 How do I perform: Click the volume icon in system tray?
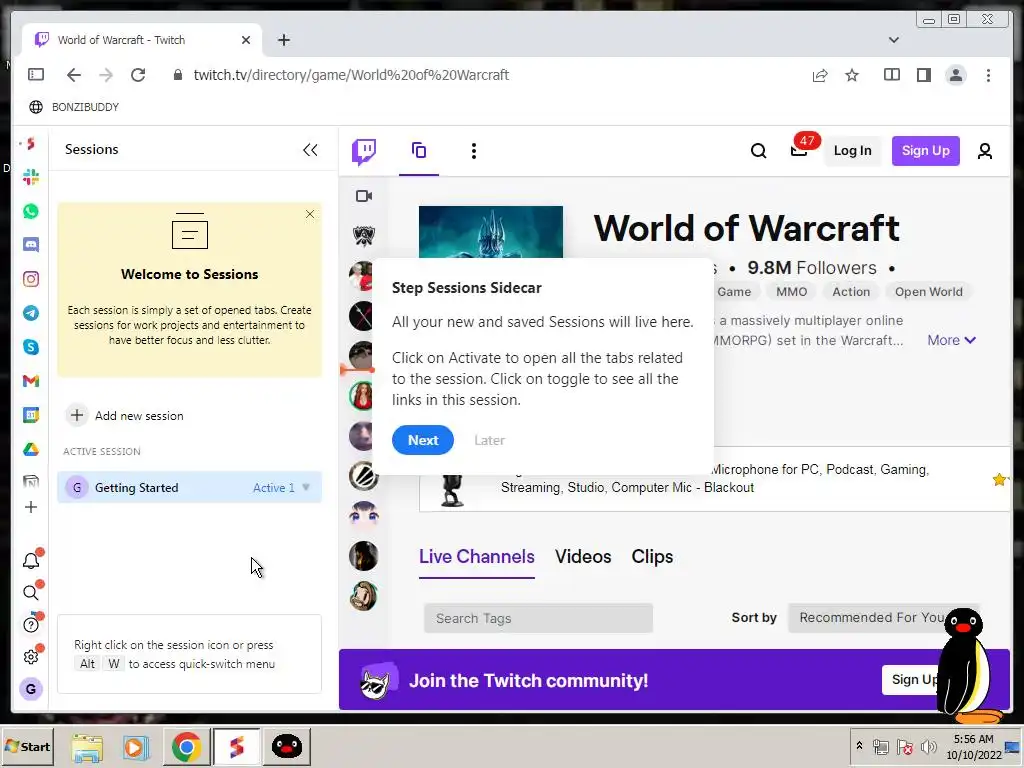928,746
